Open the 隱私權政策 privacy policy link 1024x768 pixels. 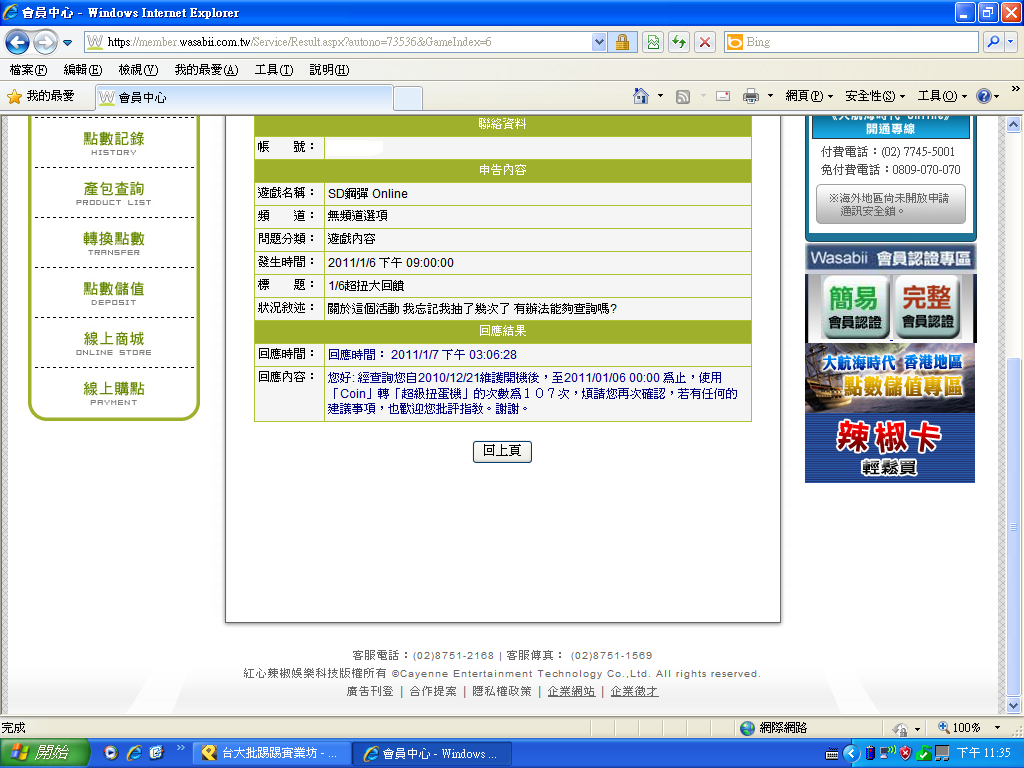[501, 691]
